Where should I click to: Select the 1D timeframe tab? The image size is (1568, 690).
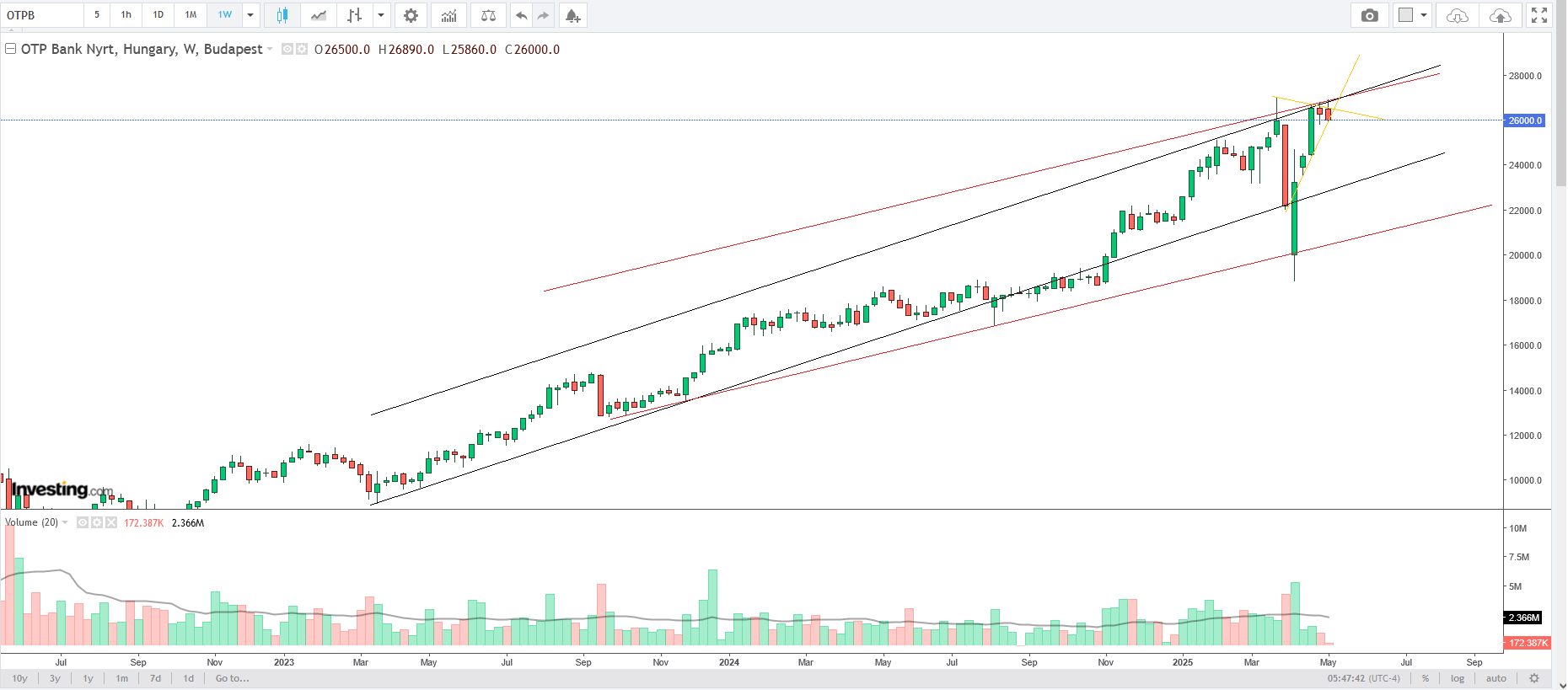coord(158,15)
